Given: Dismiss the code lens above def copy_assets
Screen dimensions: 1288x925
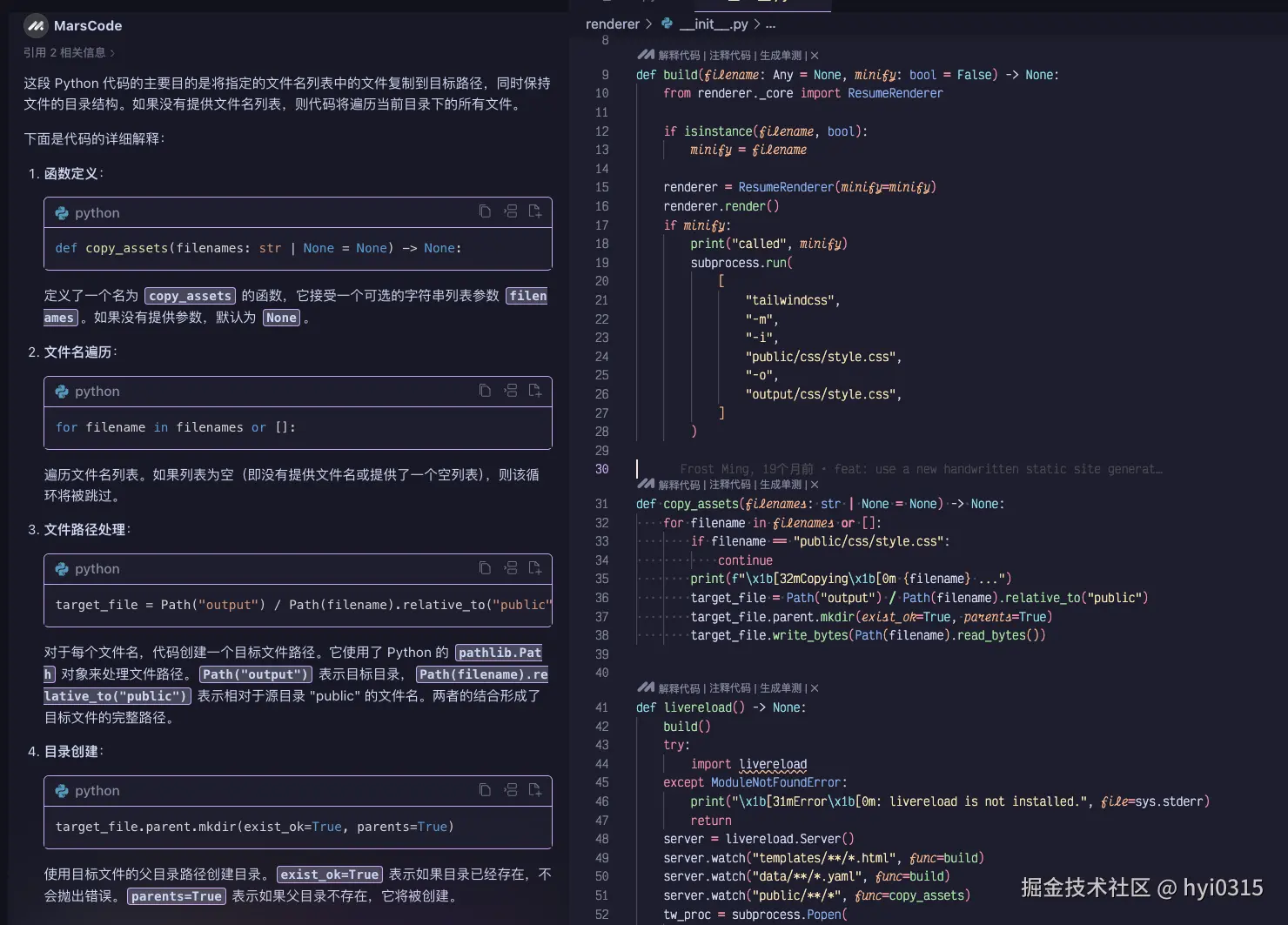Looking at the screenshot, I should [x=815, y=485].
